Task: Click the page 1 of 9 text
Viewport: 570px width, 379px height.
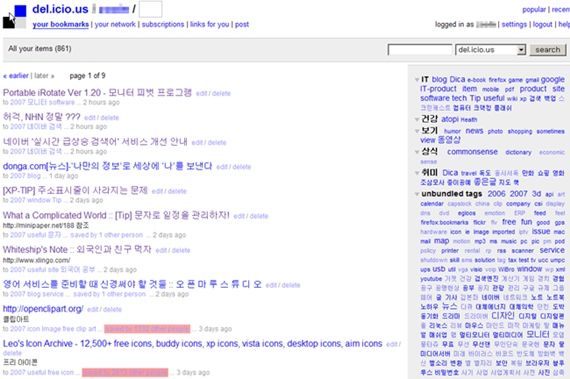Action: point(87,76)
